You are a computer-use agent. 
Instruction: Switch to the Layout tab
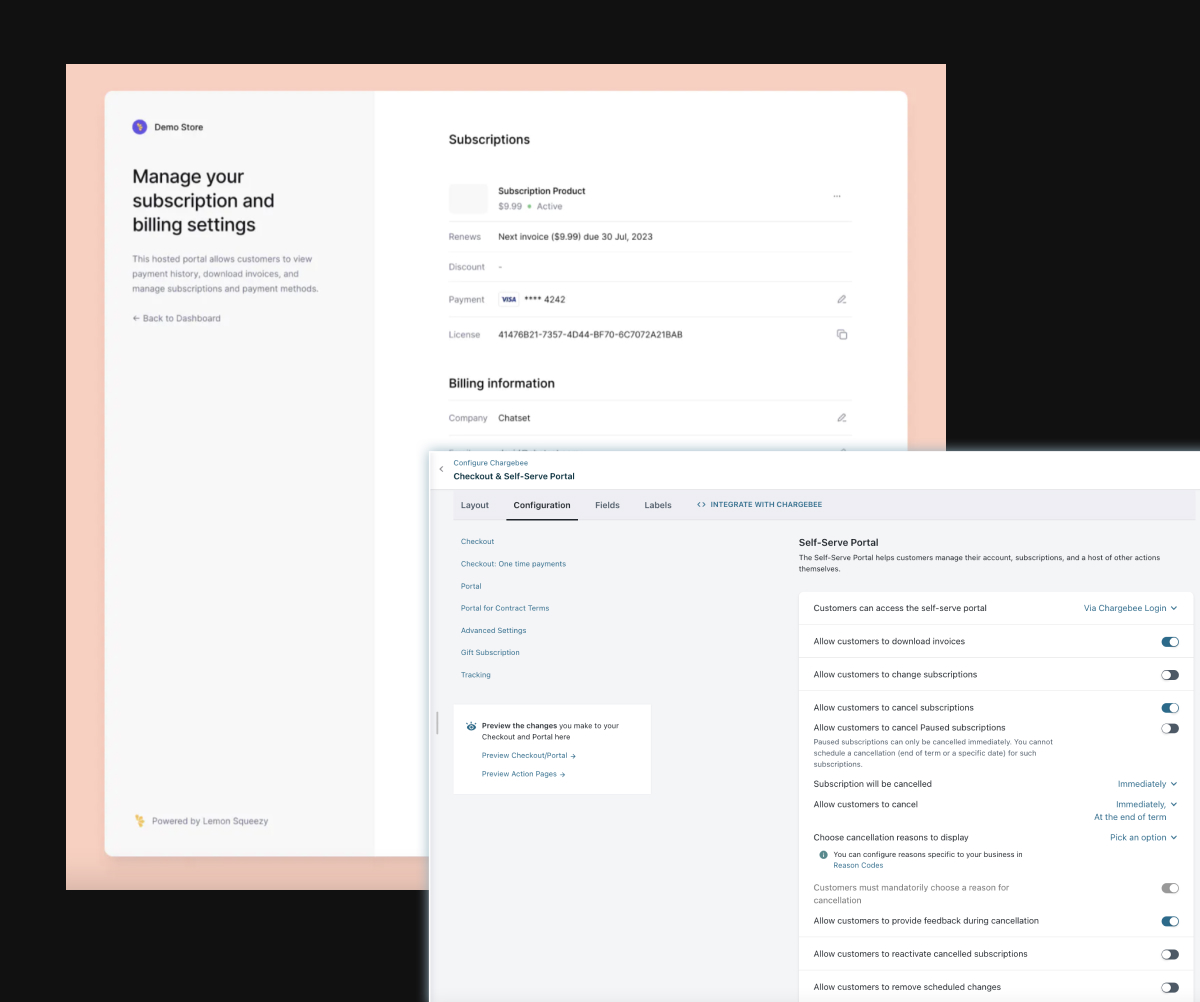(x=475, y=505)
